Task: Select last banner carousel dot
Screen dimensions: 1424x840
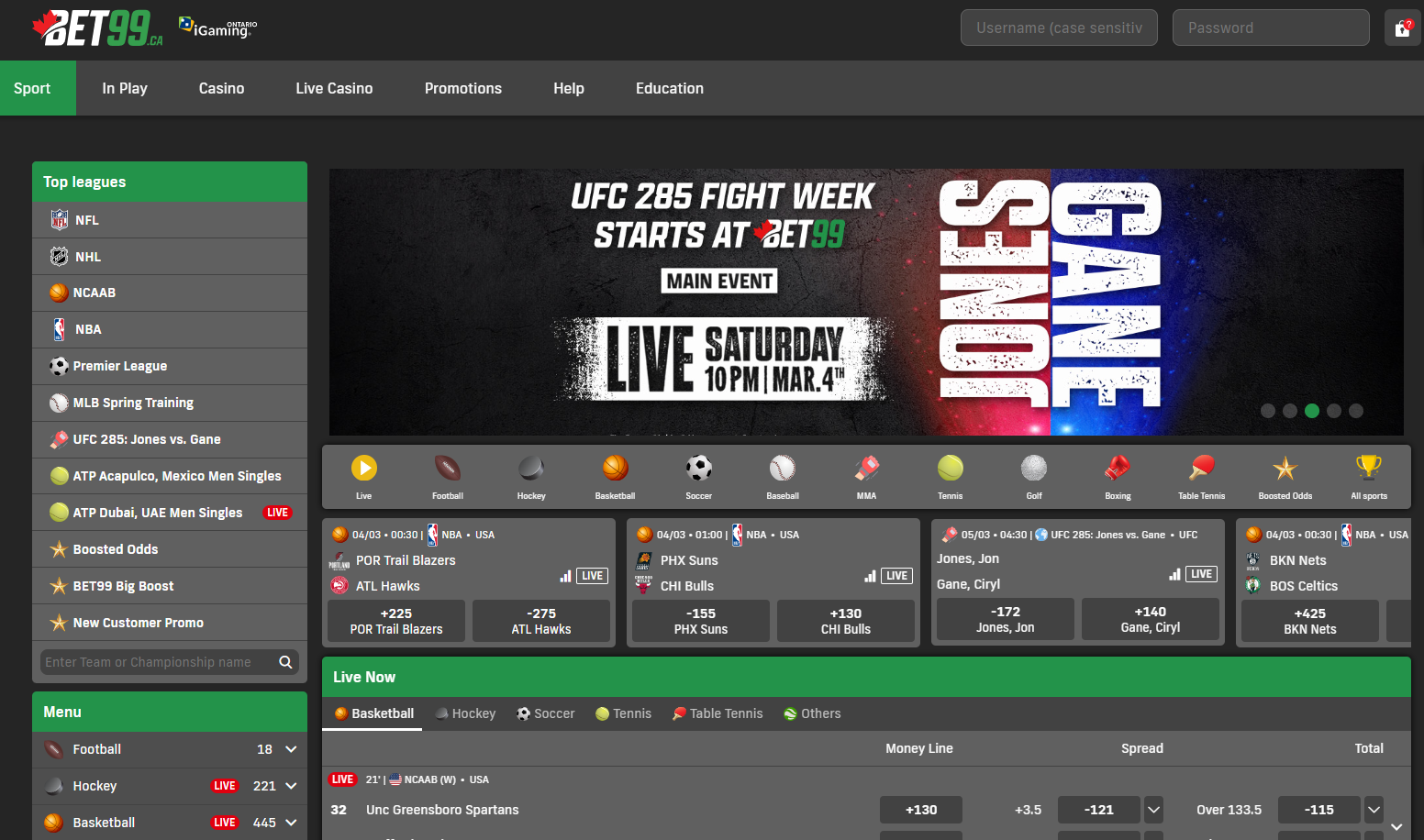Action: point(1356,411)
